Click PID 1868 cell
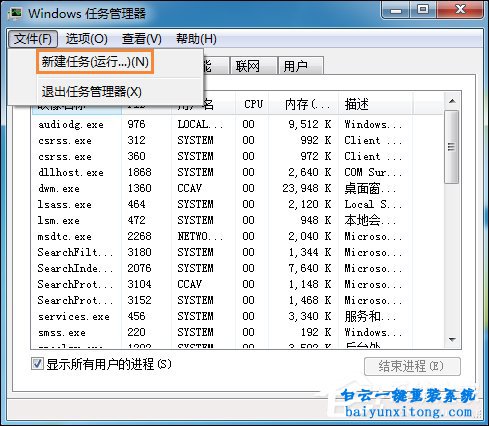This screenshot has width=489, height=426. (139, 172)
